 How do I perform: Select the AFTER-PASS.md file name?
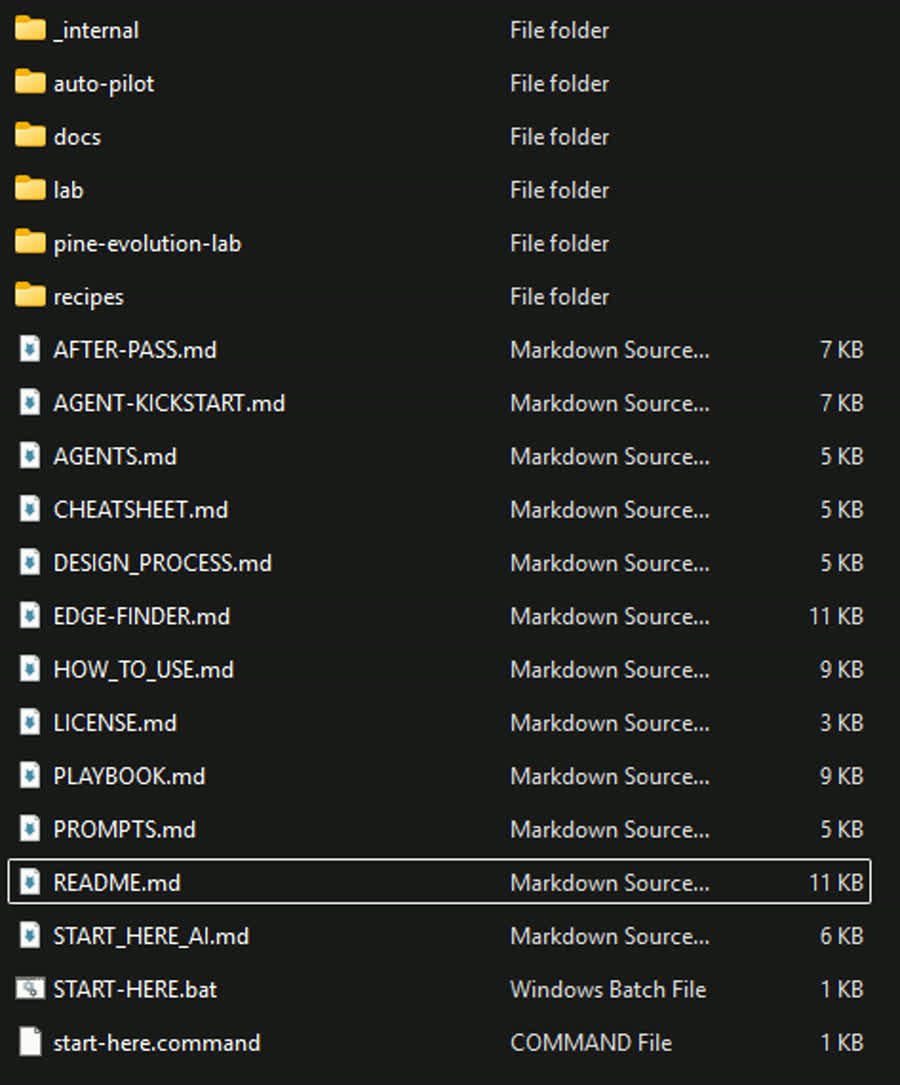pyautogui.click(x=135, y=349)
